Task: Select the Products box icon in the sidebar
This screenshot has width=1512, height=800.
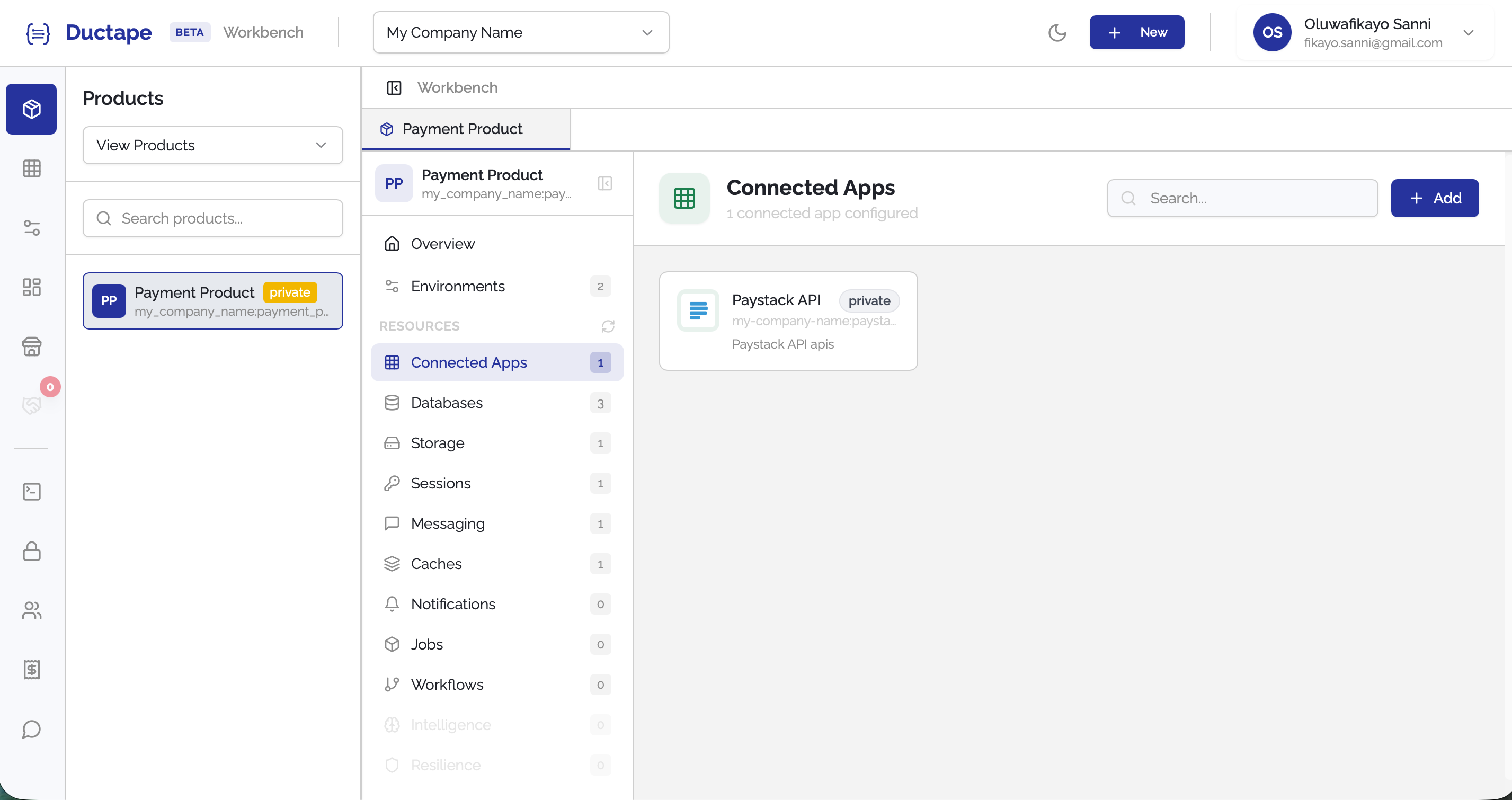Action: click(x=31, y=109)
